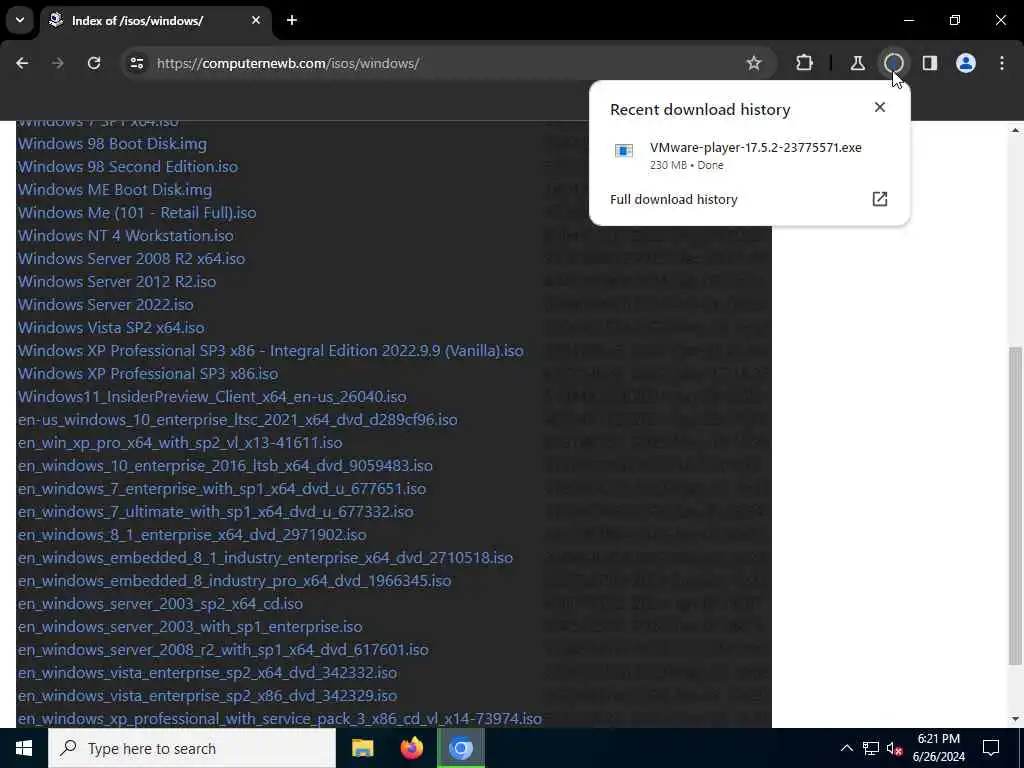Open Windows 98 Second Edition.iso link
The width and height of the screenshot is (1024, 768).
click(128, 167)
